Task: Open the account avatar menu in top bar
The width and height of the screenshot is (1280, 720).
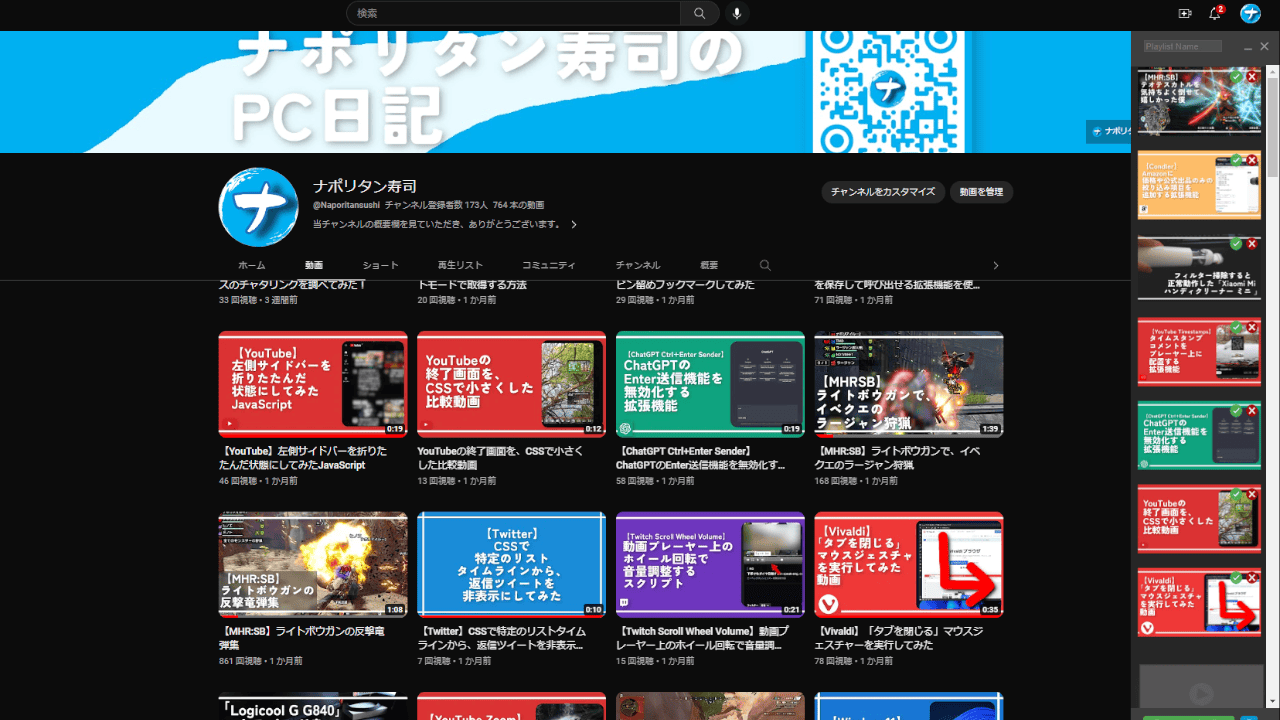Action: (x=1250, y=13)
